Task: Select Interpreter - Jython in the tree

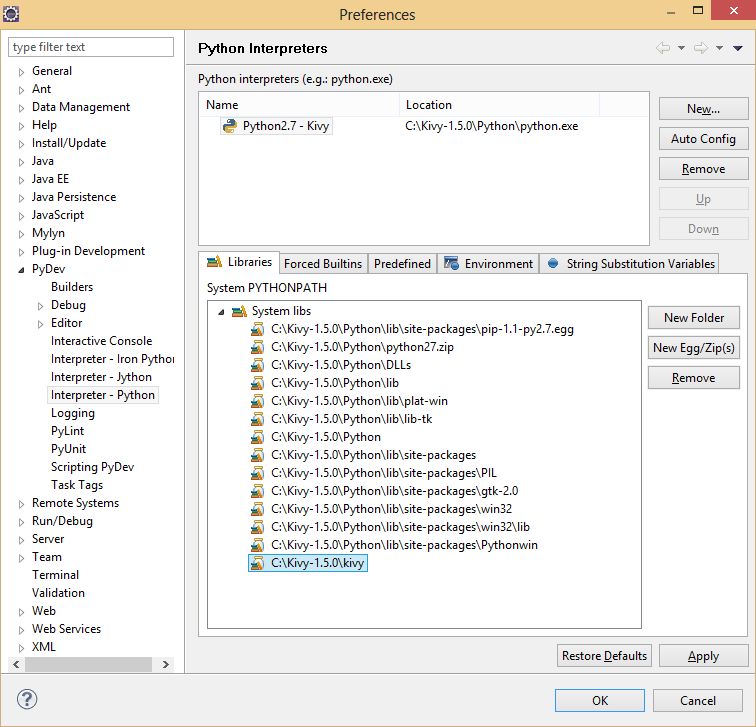Action: (x=101, y=377)
